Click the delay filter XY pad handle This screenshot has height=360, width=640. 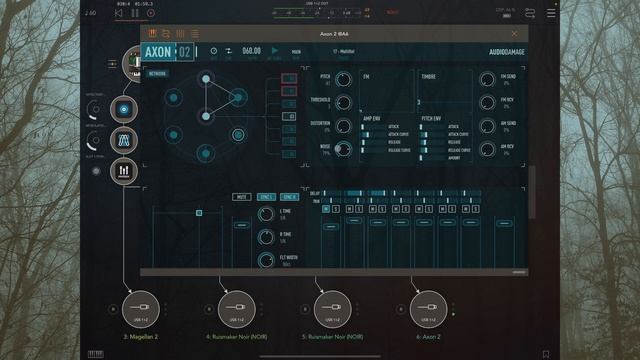(199, 213)
